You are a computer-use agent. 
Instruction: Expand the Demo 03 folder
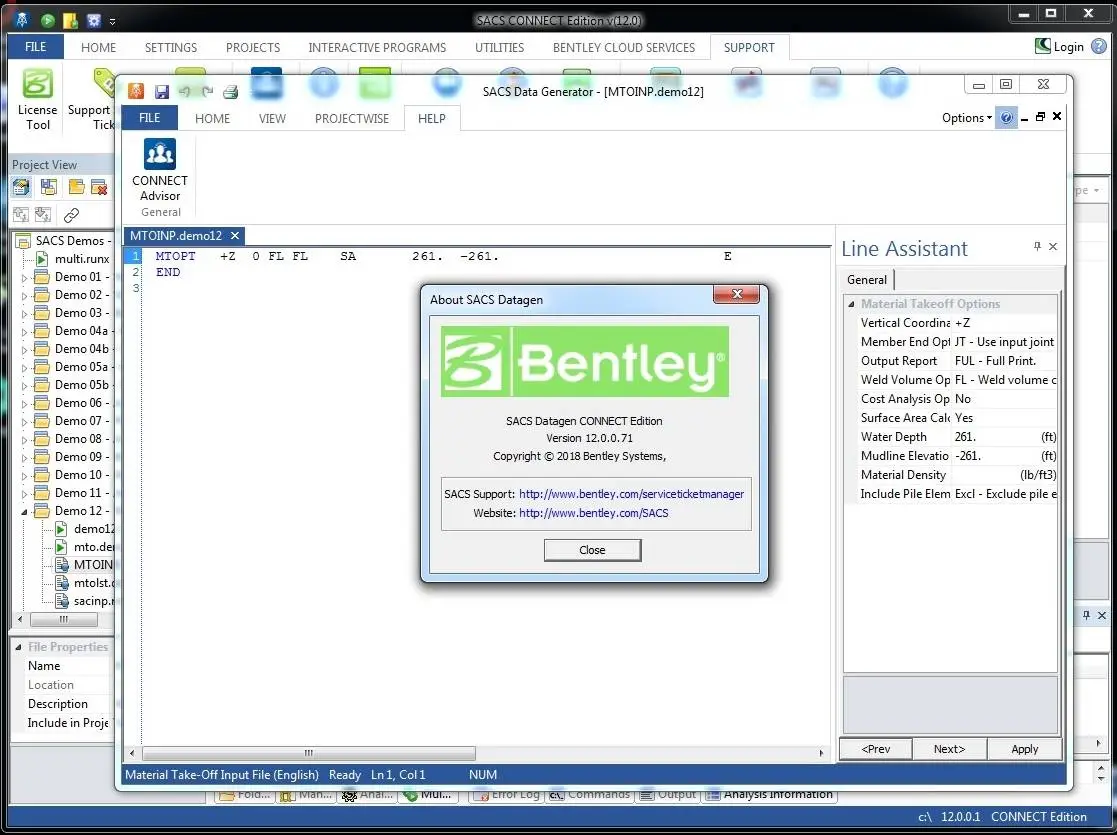(x=24, y=313)
